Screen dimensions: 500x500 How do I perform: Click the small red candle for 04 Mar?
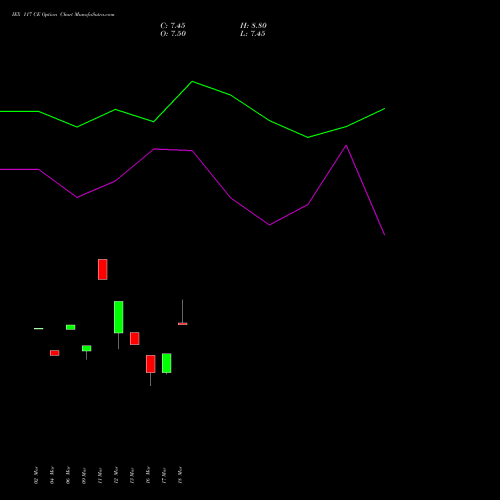55,353
